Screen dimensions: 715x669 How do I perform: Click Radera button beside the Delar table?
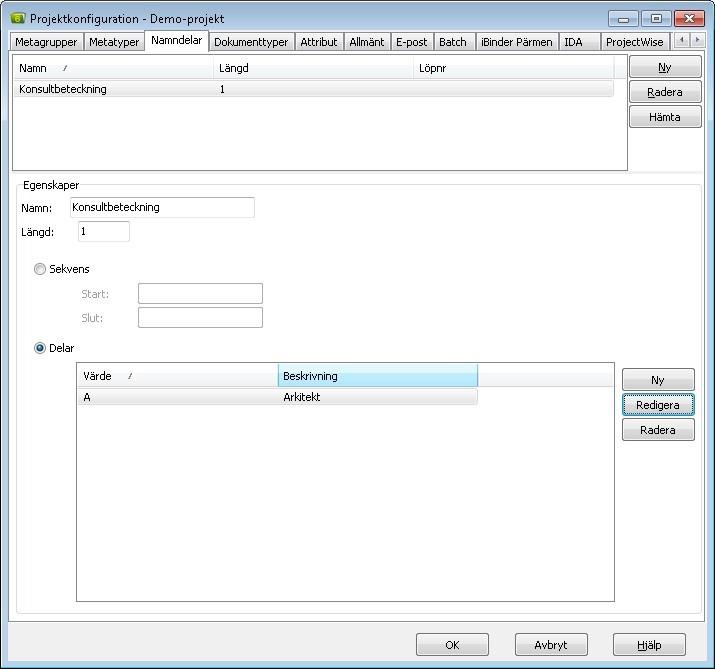tap(658, 430)
